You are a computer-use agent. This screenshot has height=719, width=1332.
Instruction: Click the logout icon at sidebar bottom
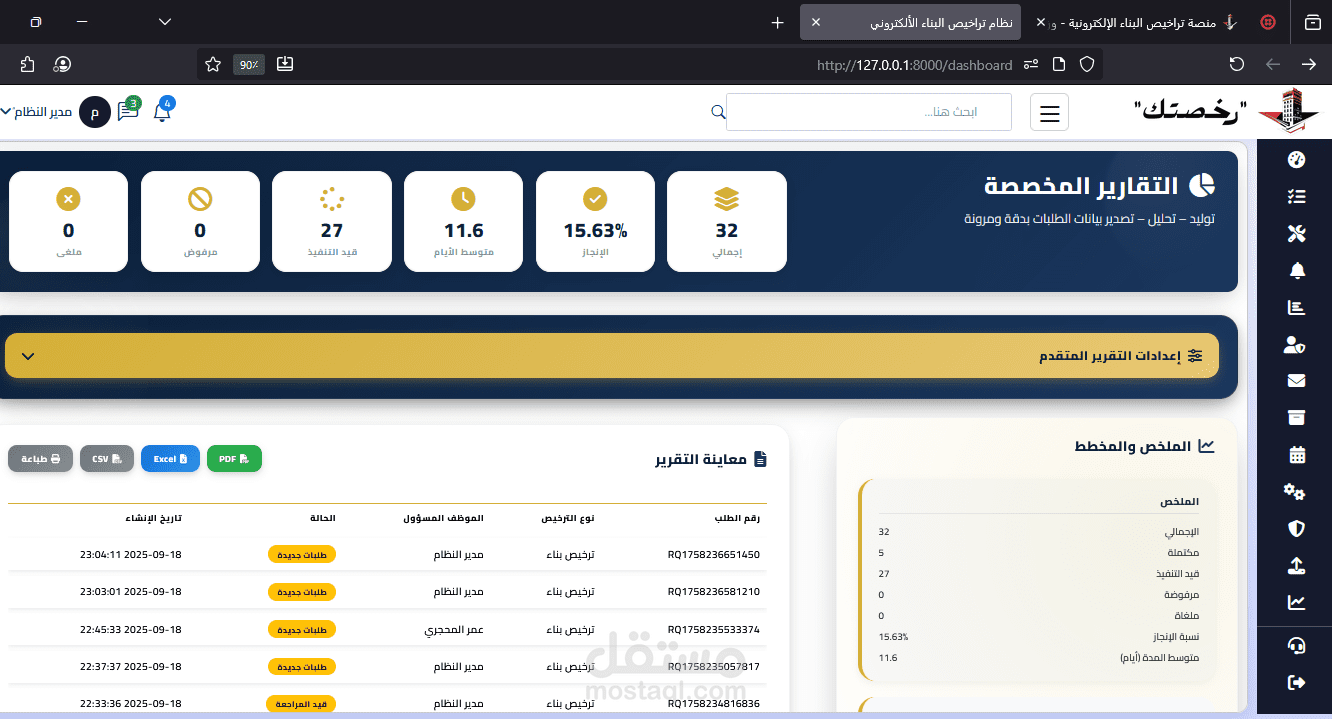[1294, 682]
